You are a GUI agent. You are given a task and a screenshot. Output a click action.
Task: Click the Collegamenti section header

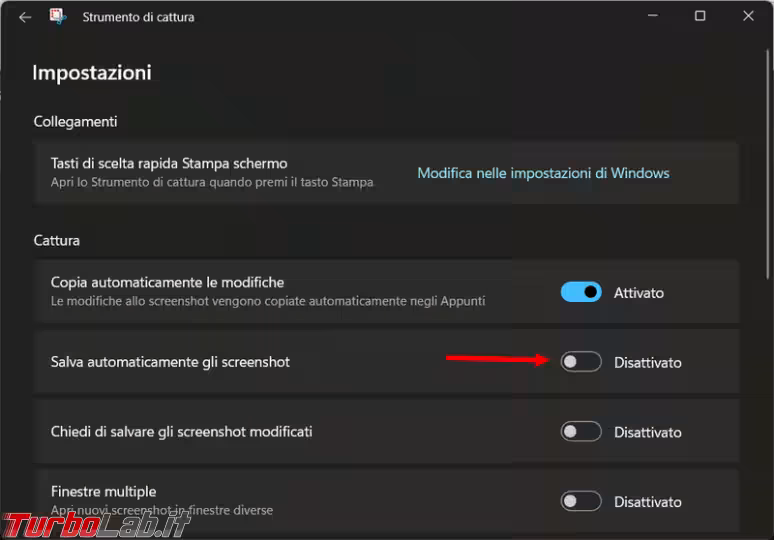point(75,121)
